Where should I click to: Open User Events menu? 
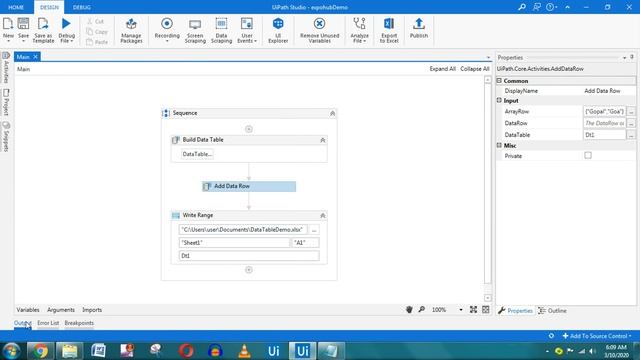(x=247, y=30)
